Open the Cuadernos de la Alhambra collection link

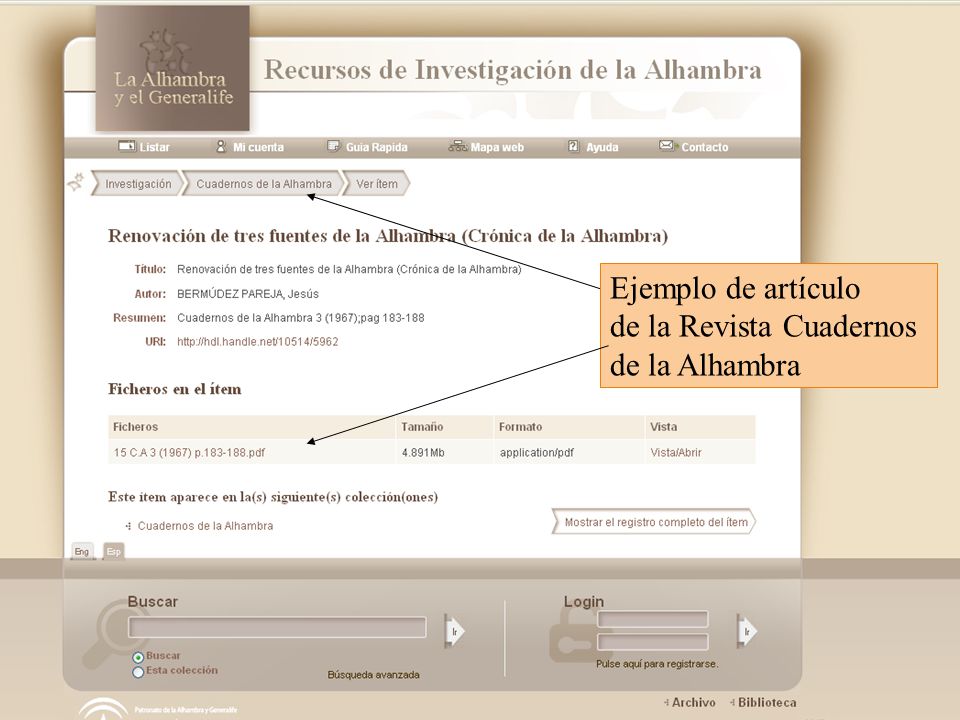pos(205,526)
